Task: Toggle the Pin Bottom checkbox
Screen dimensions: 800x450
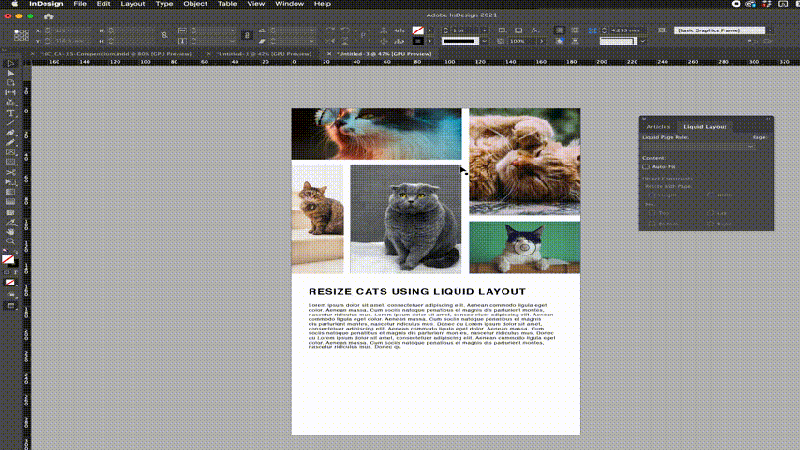Action: pyautogui.click(x=651, y=224)
